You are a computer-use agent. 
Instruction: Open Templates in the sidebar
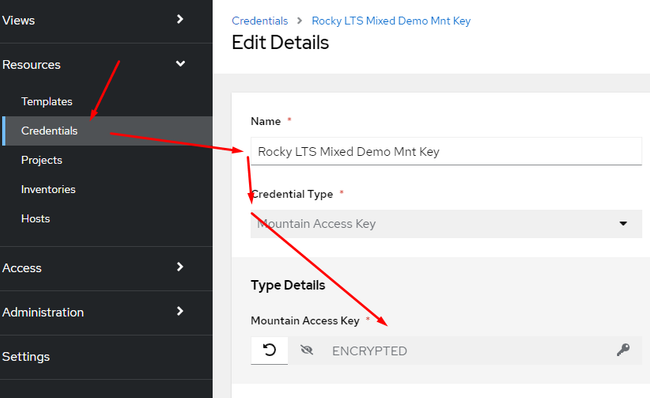click(47, 102)
